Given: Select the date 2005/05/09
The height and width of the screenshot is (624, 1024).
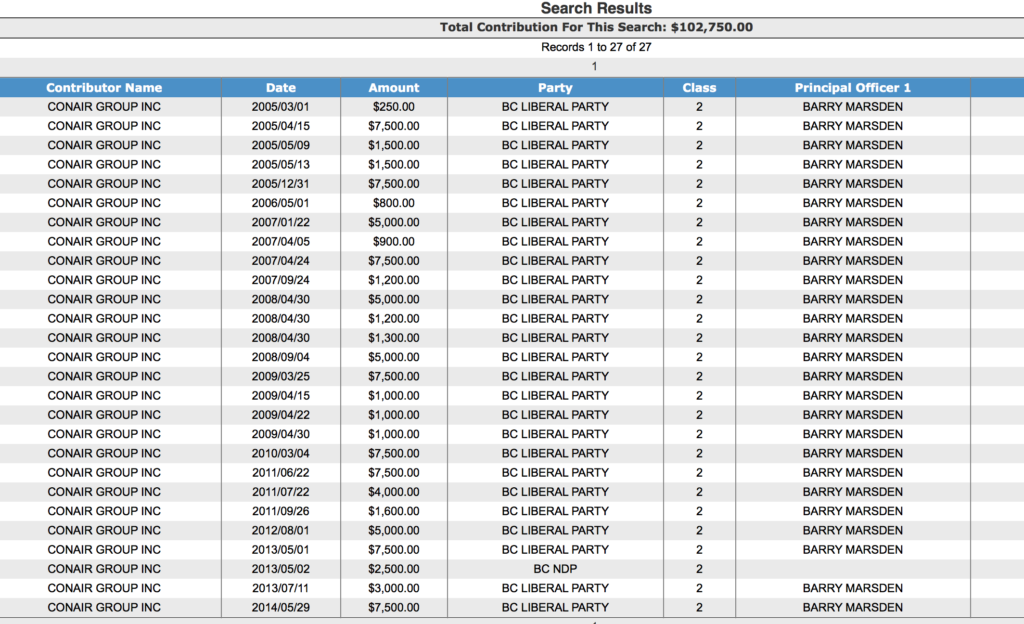Looking at the screenshot, I should pos(281,146).
